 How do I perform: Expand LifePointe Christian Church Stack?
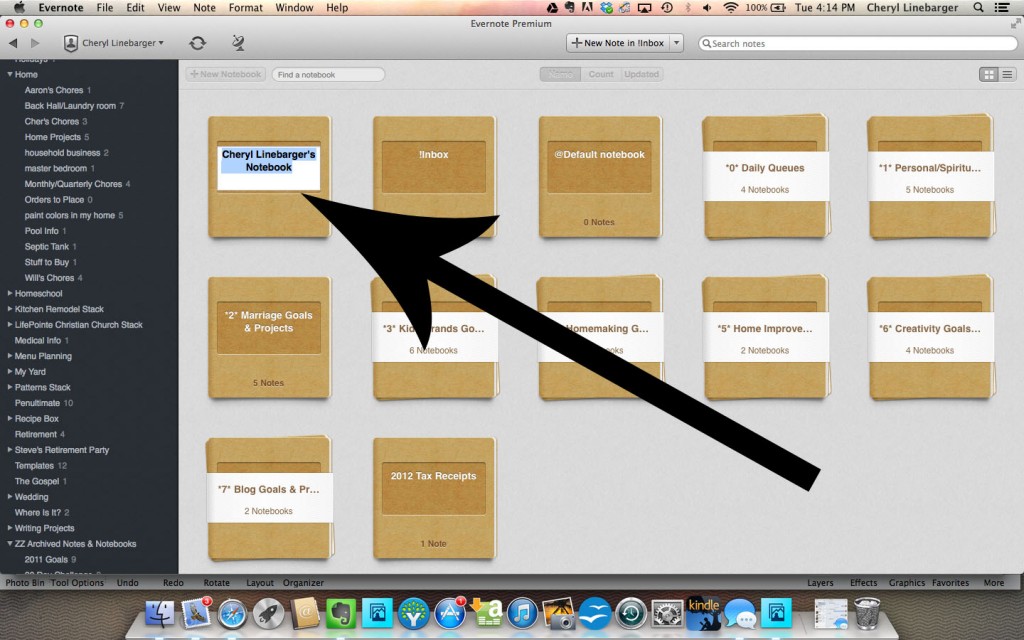10,325
